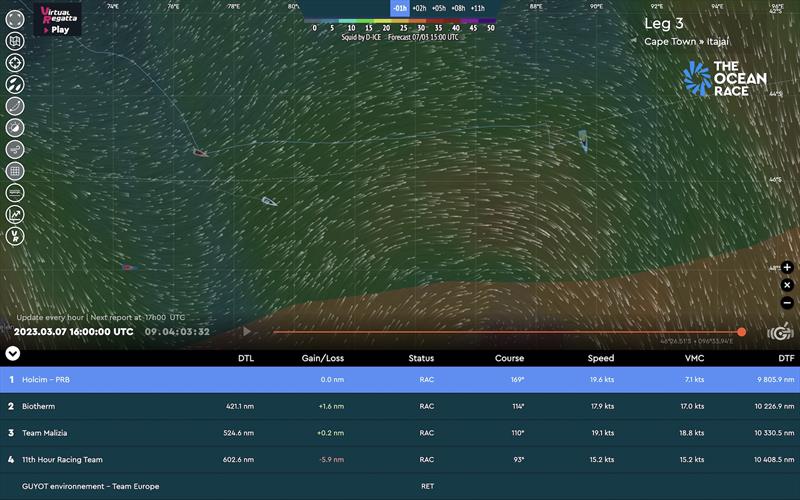The height and width of the screenshot is (500, 800).
Task: Click the VMC column header
Action: (694, 358)
